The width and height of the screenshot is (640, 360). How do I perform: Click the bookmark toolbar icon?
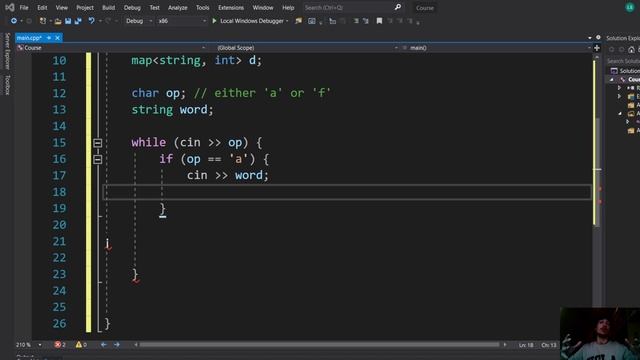[x=379, y=21]
